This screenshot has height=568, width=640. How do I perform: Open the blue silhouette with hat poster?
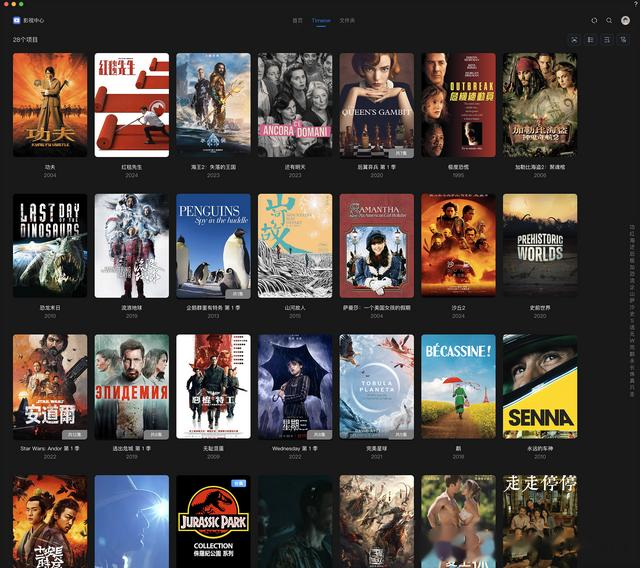click(x=131, y=521)
